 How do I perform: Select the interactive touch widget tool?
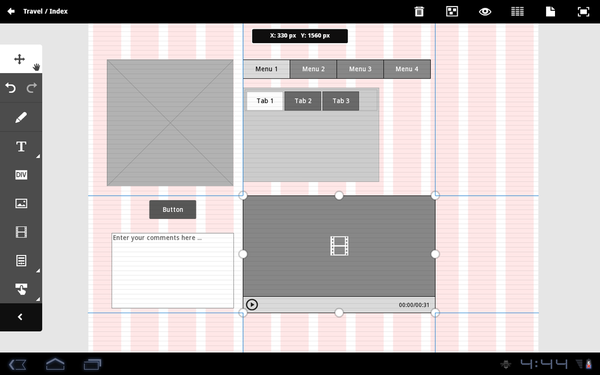pyautogui.click(x=21, y=289)
